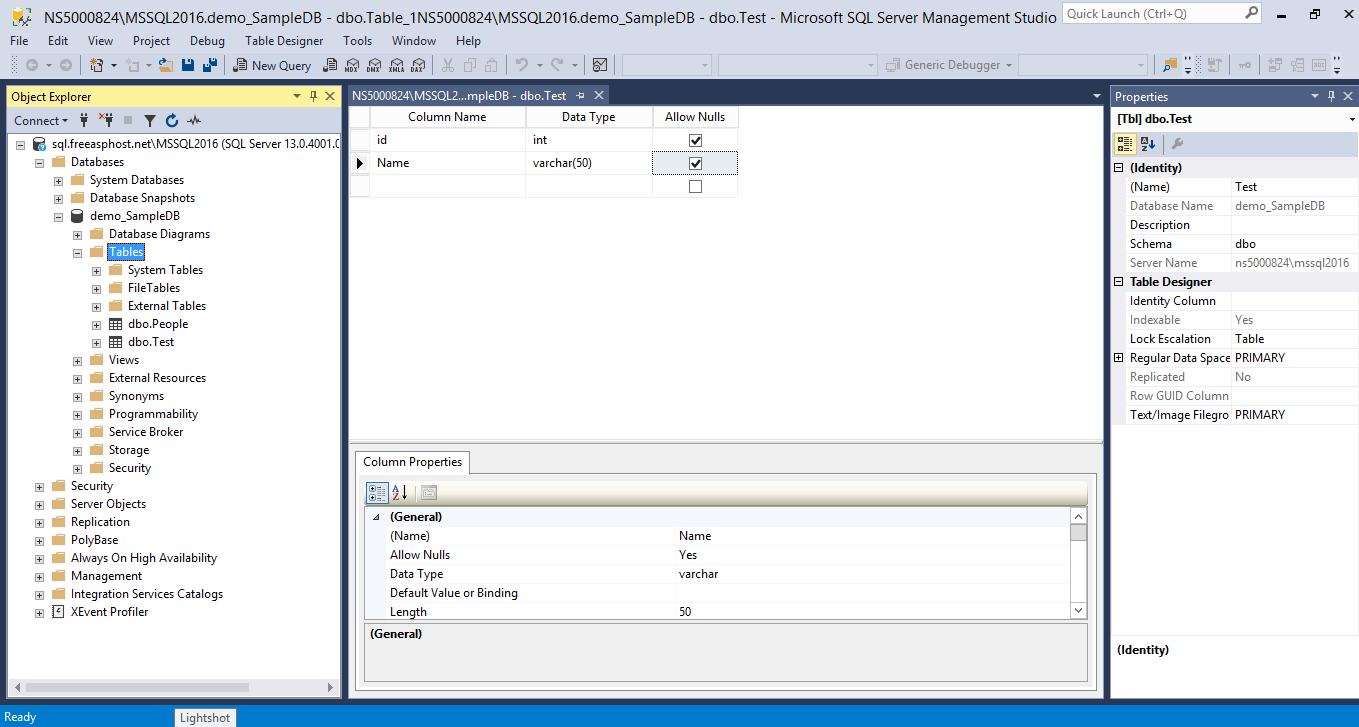Screen dimensions: 1359x727
Task: Collapse the Table Designer section in Properties
Action: click(1119, 282)
